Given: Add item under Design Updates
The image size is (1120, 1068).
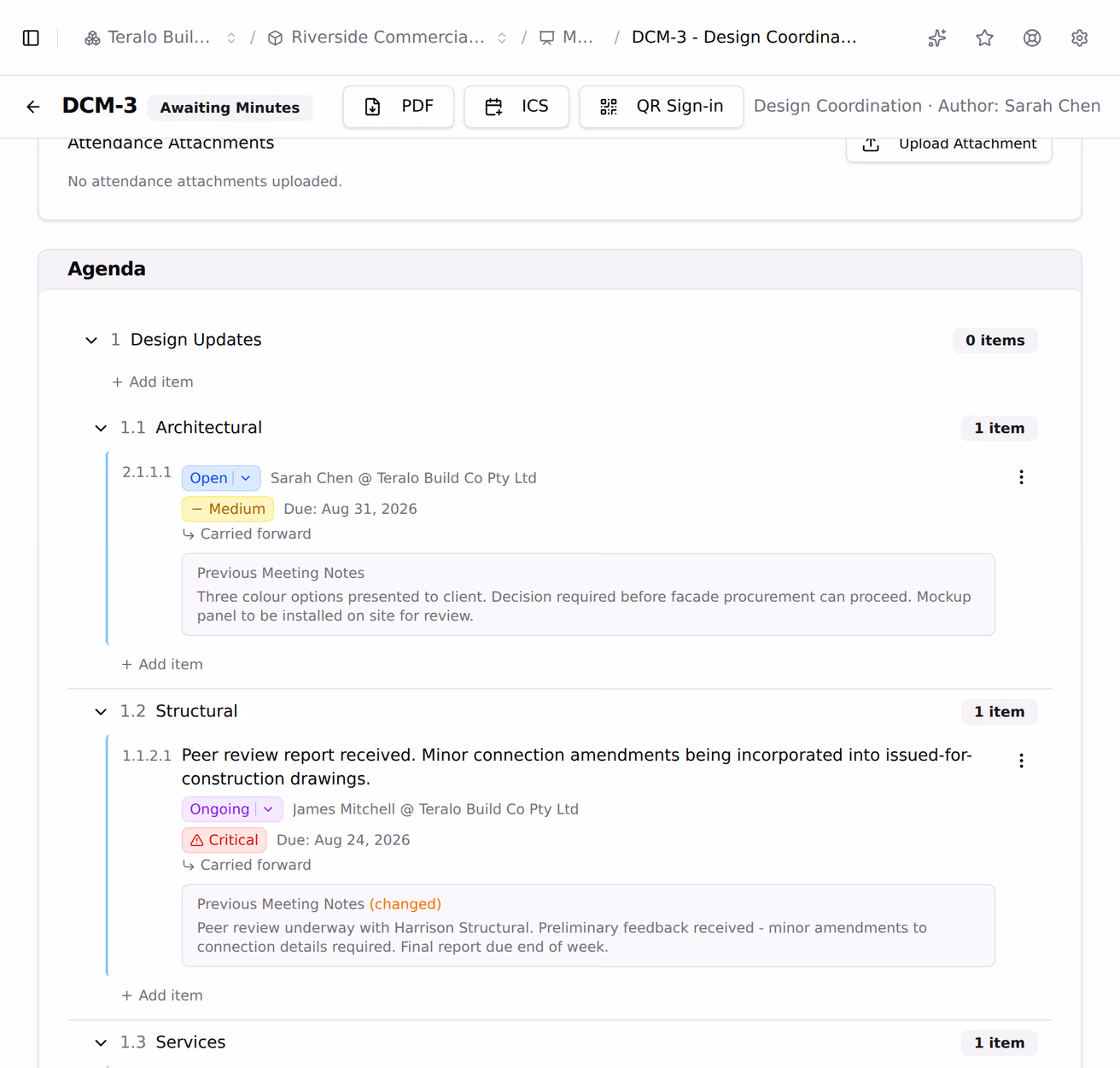Looking at the screenshot, I should click(x=153, y=382).
